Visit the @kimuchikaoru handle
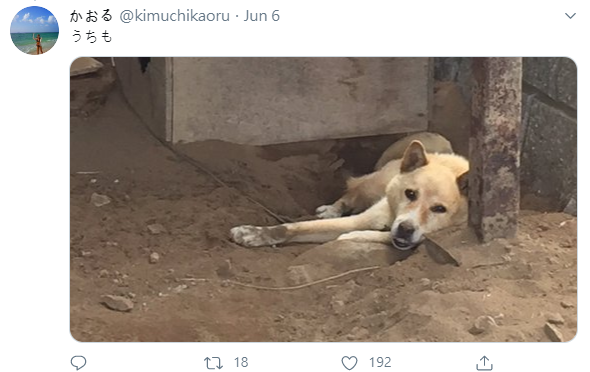 (175, 16)
